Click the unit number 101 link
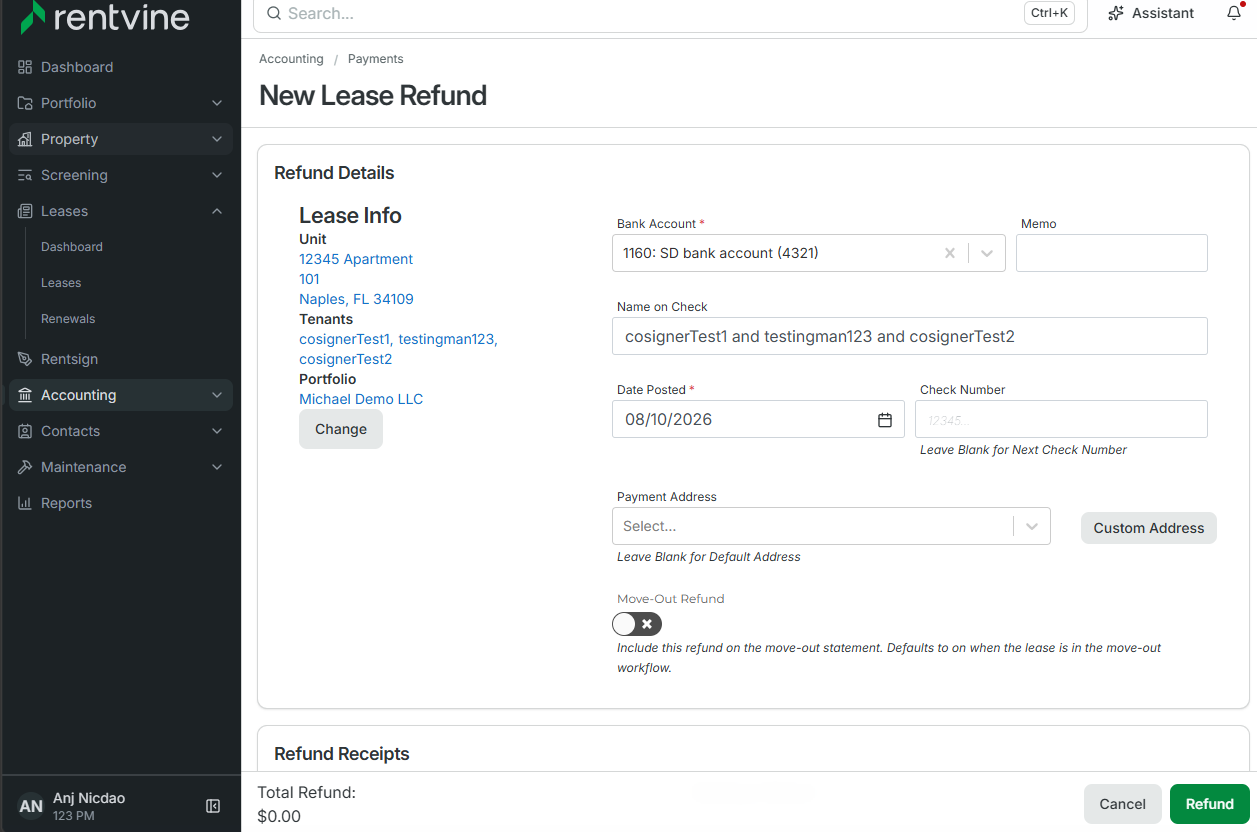The image size is (1257, 832). pyautogui.click(x=309, y=279)
